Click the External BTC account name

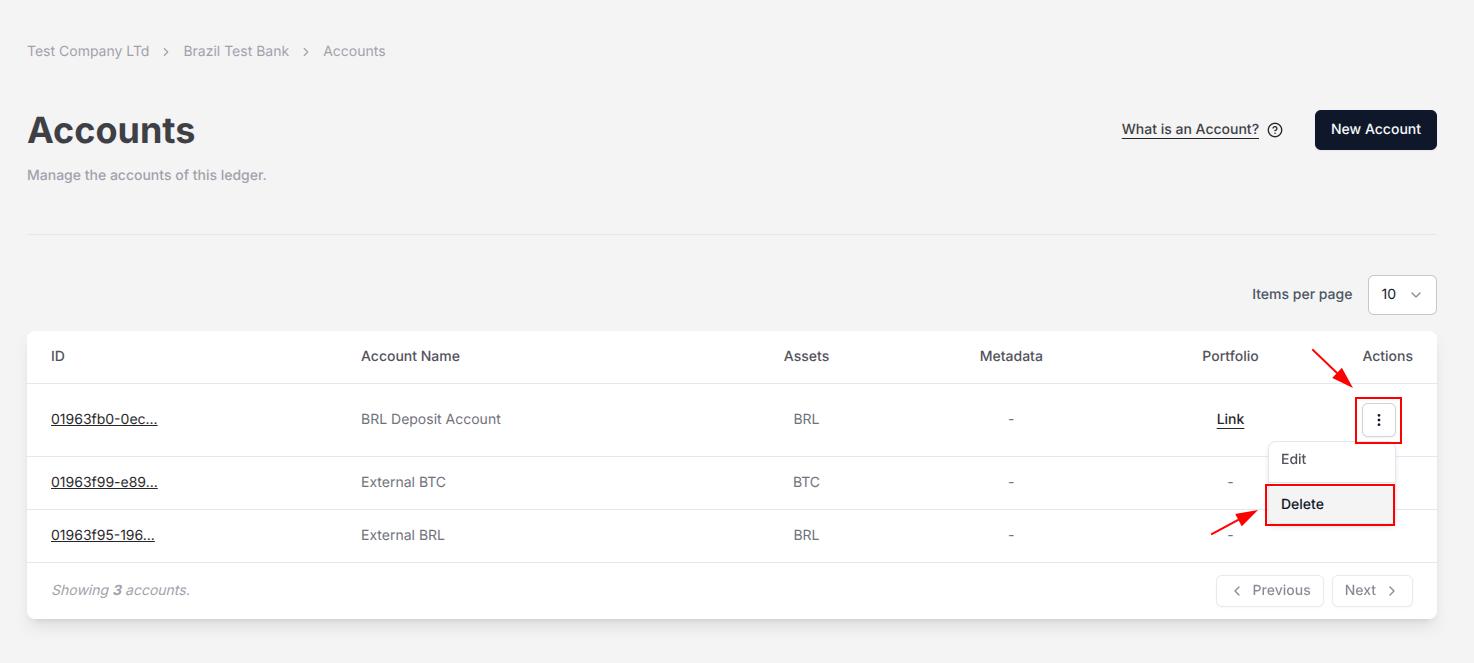click(x=403, y=482)
